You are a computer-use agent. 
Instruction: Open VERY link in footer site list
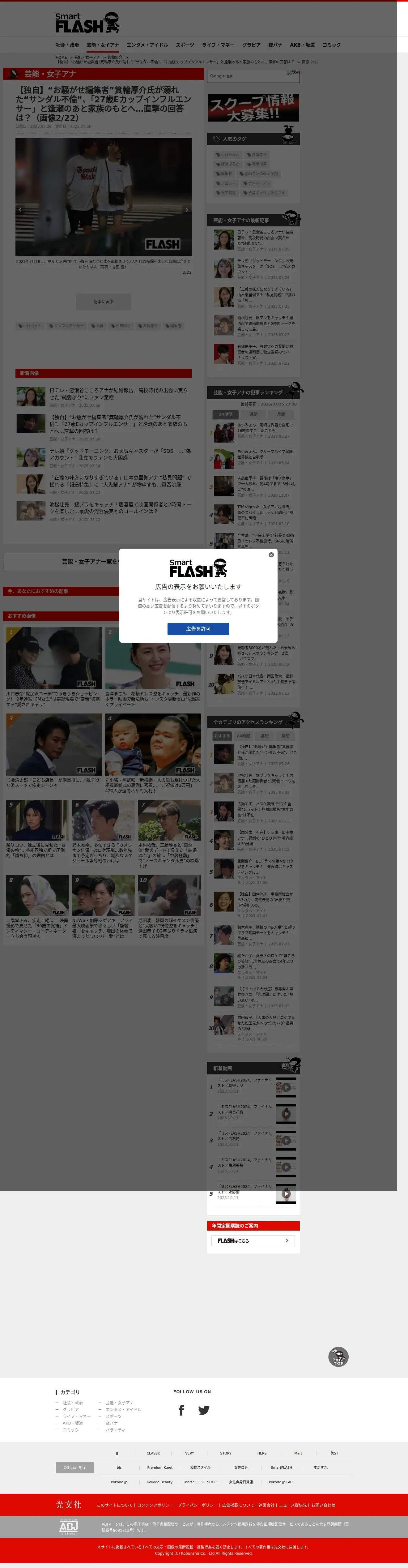[190, 1454]
